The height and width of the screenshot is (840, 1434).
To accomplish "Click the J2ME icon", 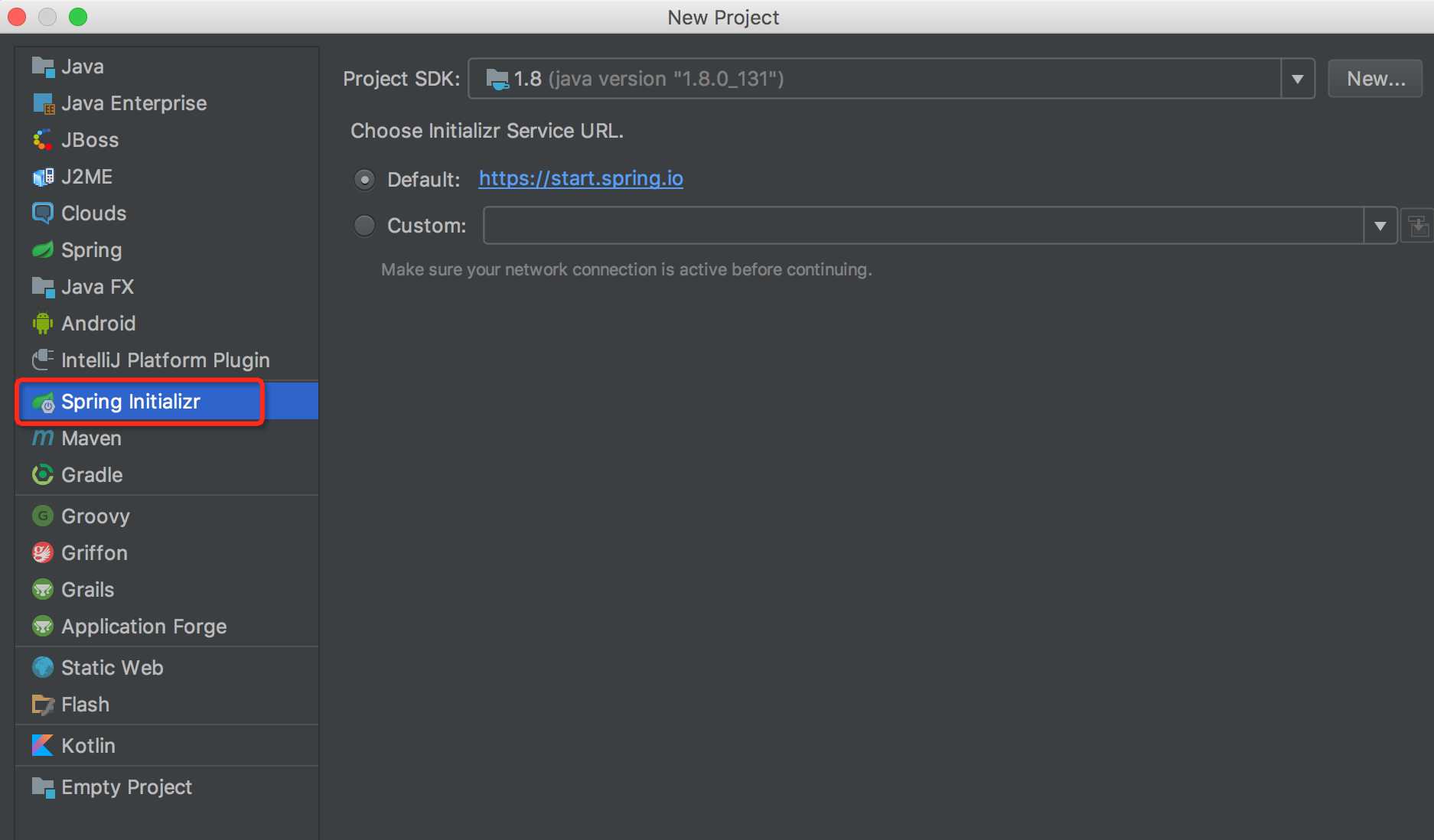I will click(43, 177).
